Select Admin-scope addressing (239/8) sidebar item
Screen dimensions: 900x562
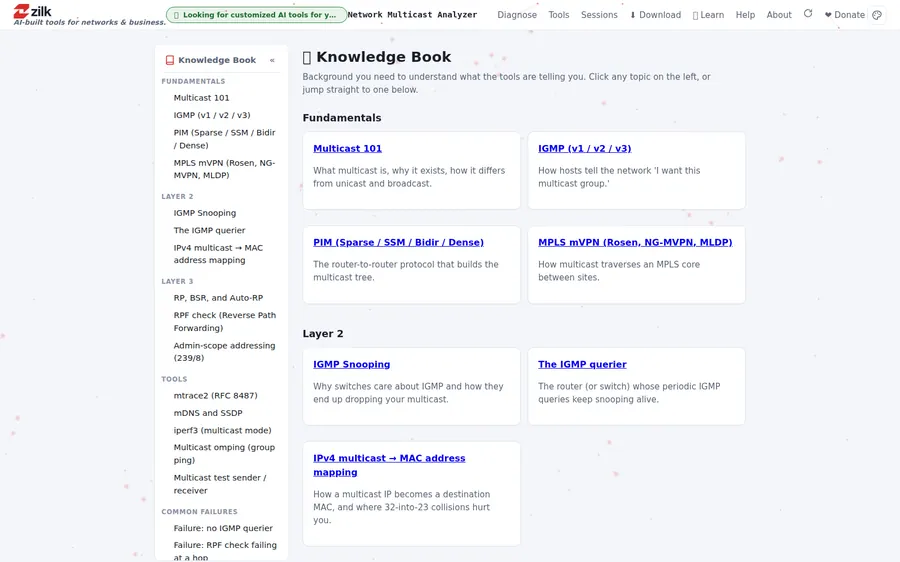coord(224,351)
